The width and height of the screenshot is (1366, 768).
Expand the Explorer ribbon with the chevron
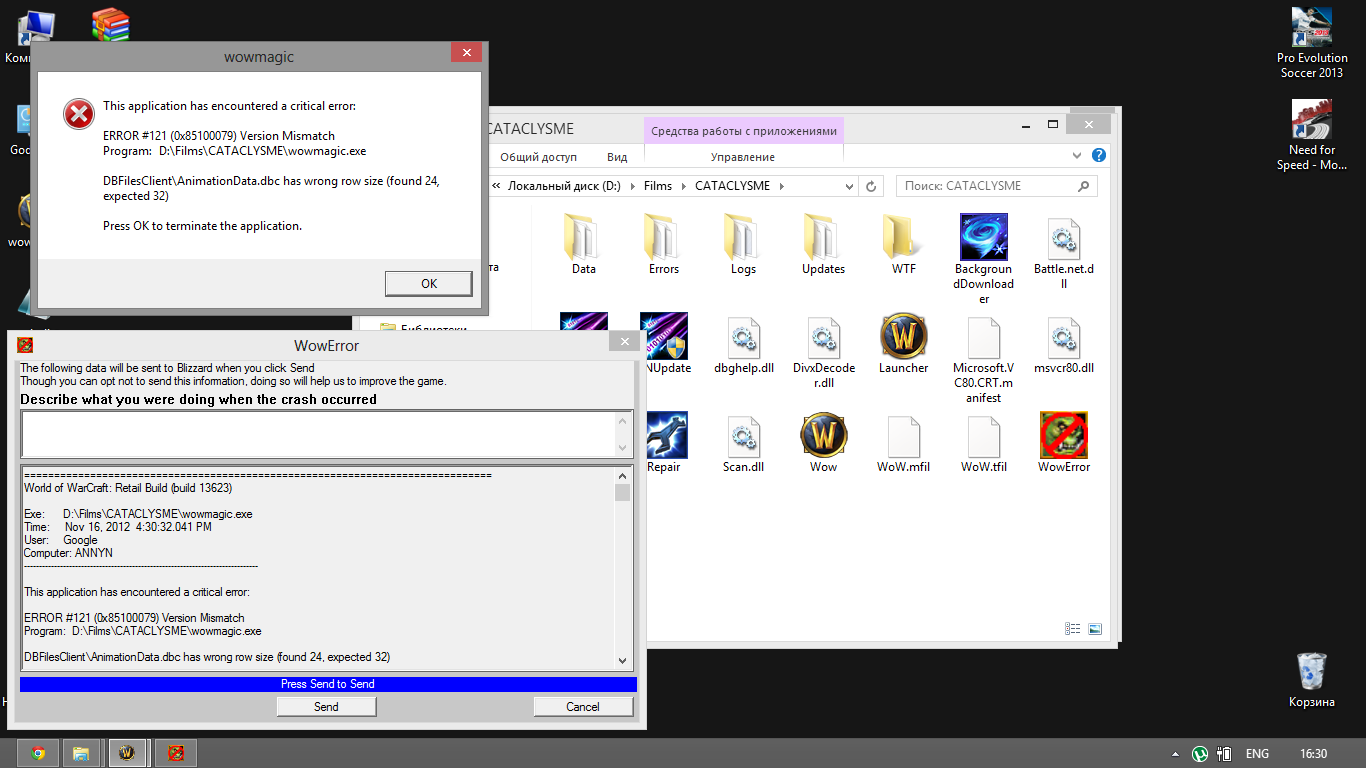pos(1077,156)
